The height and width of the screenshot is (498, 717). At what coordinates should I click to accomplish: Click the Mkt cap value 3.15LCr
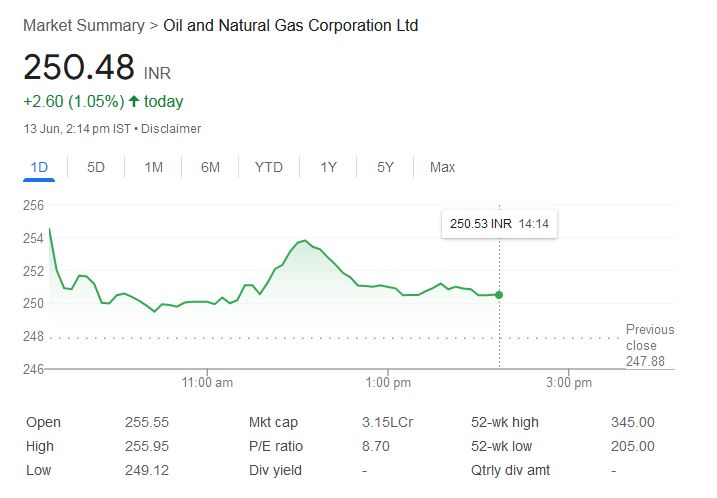386,422
